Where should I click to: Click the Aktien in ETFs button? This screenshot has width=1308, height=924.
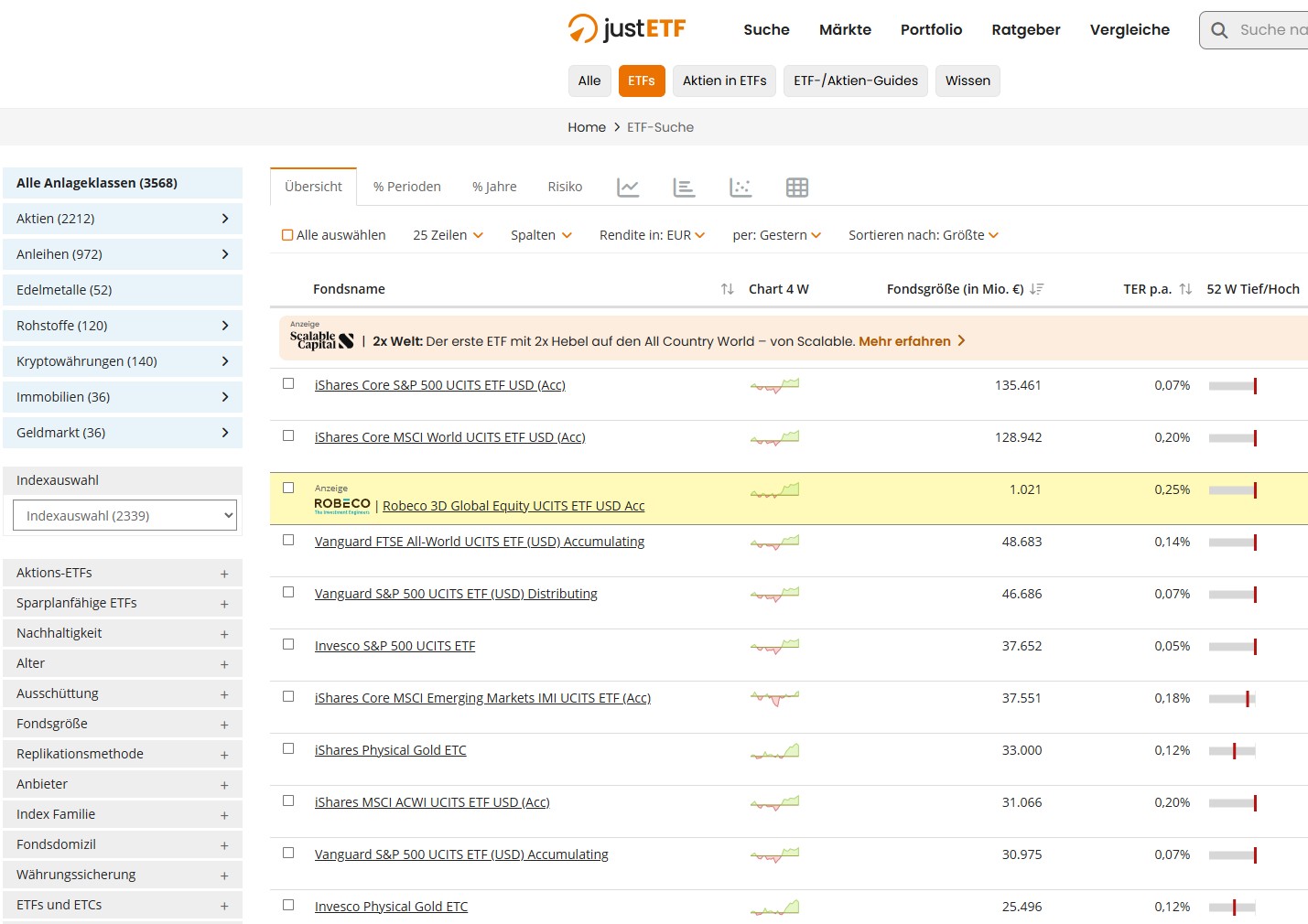[725, 81]
